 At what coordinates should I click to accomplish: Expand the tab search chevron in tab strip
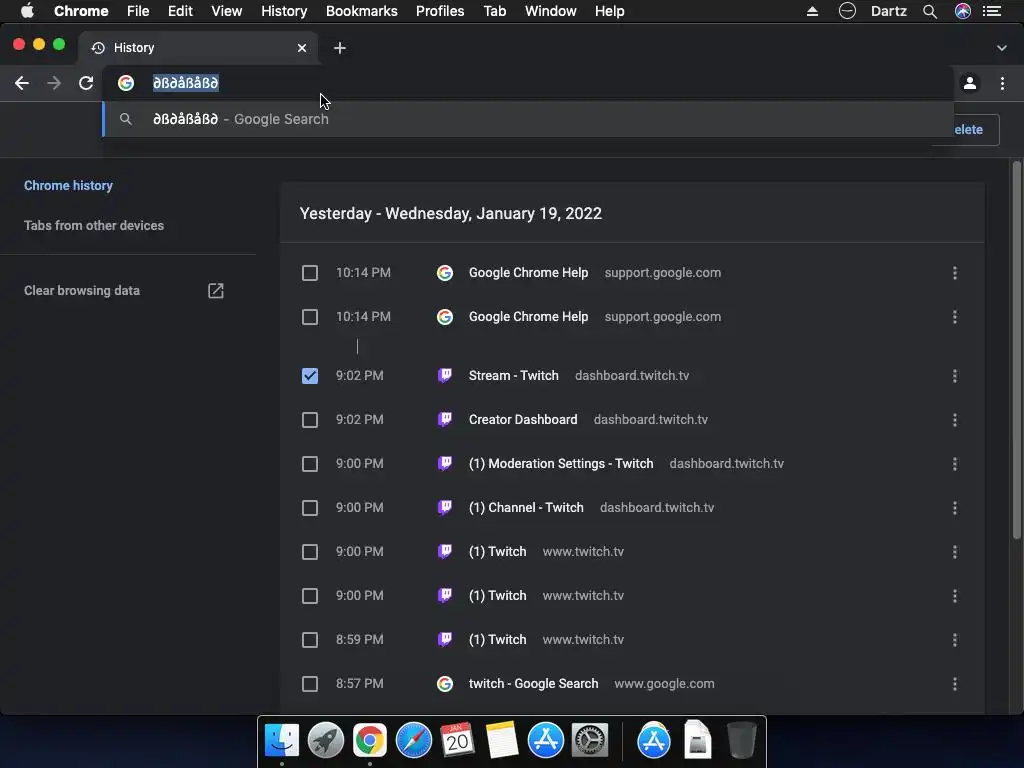click(1002, 48)
